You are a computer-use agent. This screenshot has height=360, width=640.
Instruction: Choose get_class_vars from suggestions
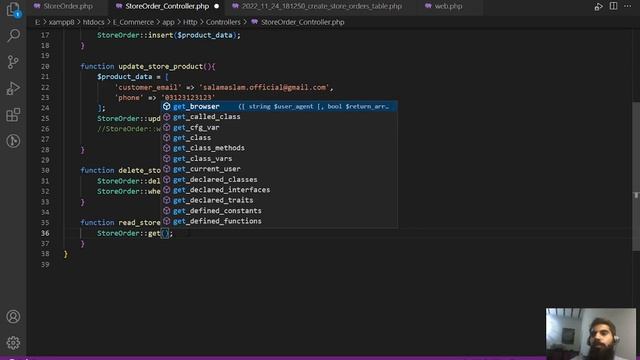coord(279,158)
